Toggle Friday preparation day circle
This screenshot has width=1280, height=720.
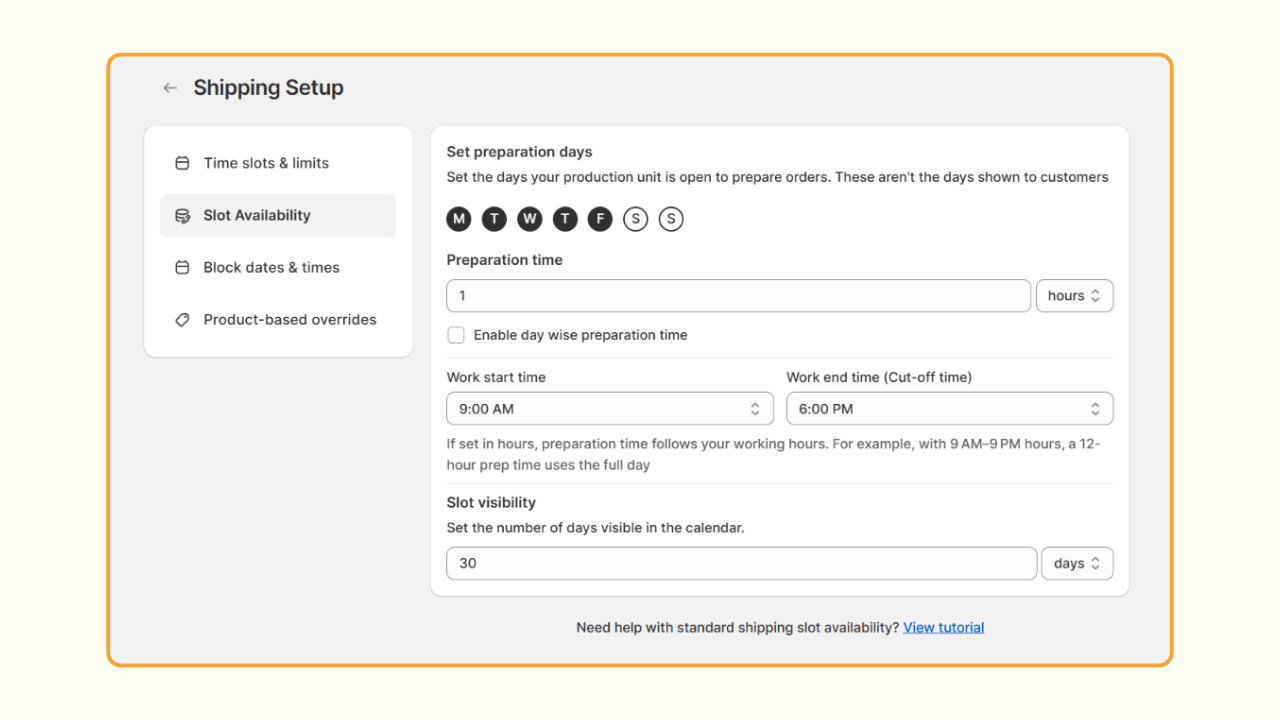[600, 219]
